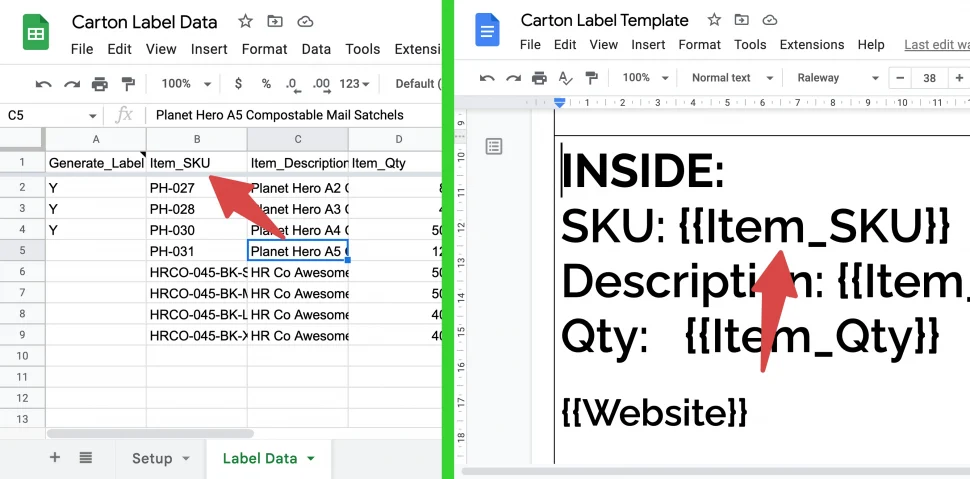
Task: Click the formula bar input field
Action: point(290,116)
